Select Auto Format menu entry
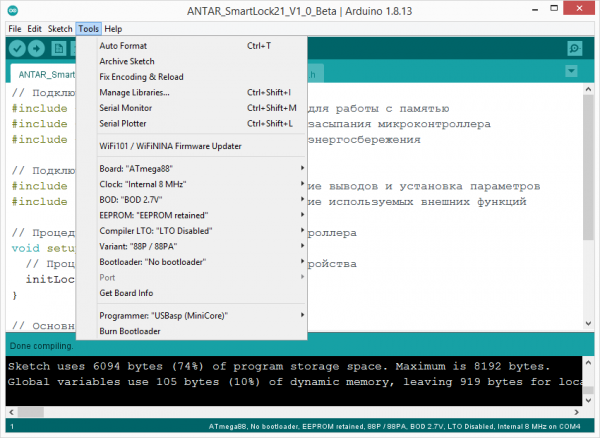Image resolution: width=600 pixels, height=438 pixels. pyautogui.click(x=191, y=46)
